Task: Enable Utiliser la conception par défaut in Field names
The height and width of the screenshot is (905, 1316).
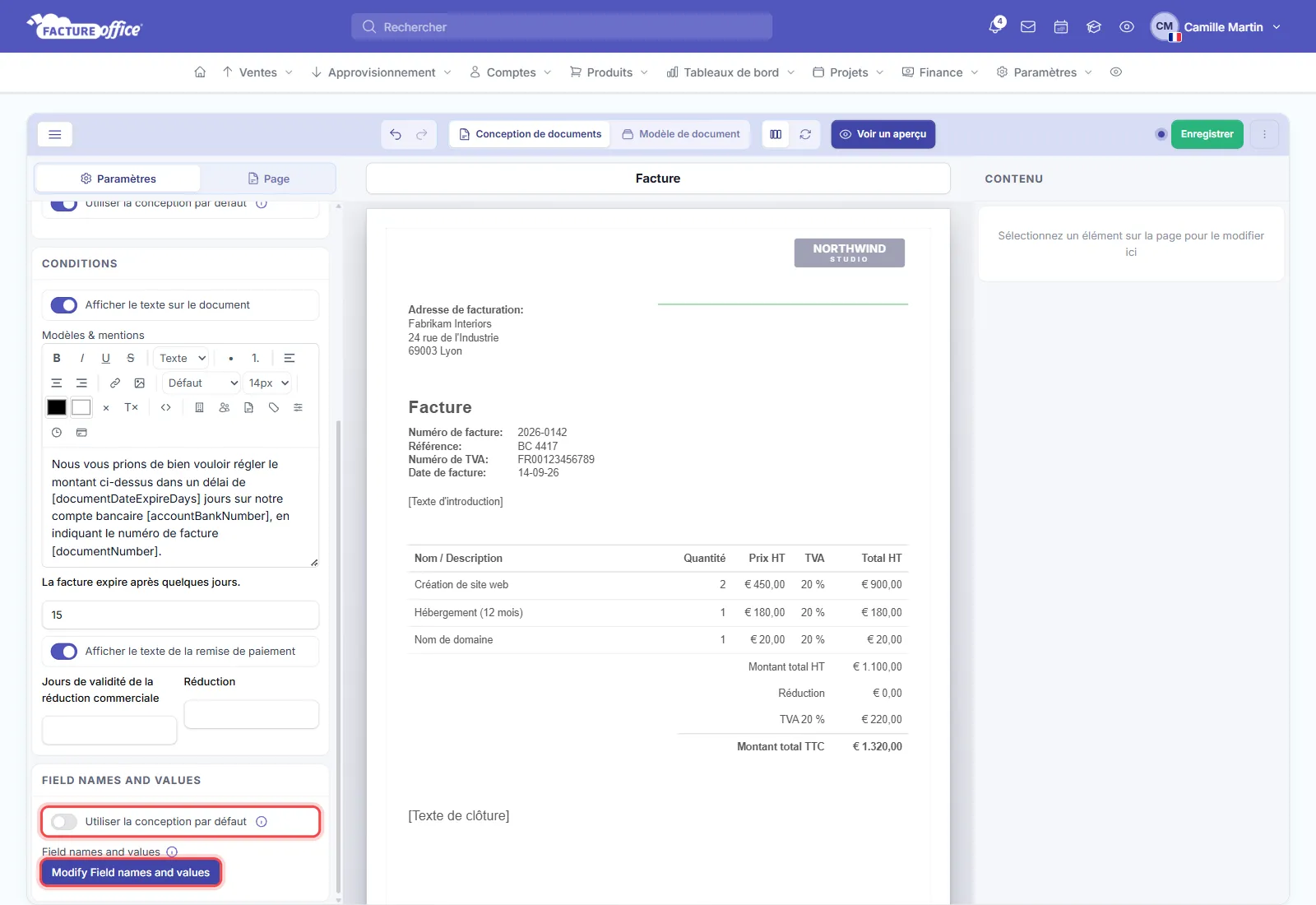Action: coord(64,822)
